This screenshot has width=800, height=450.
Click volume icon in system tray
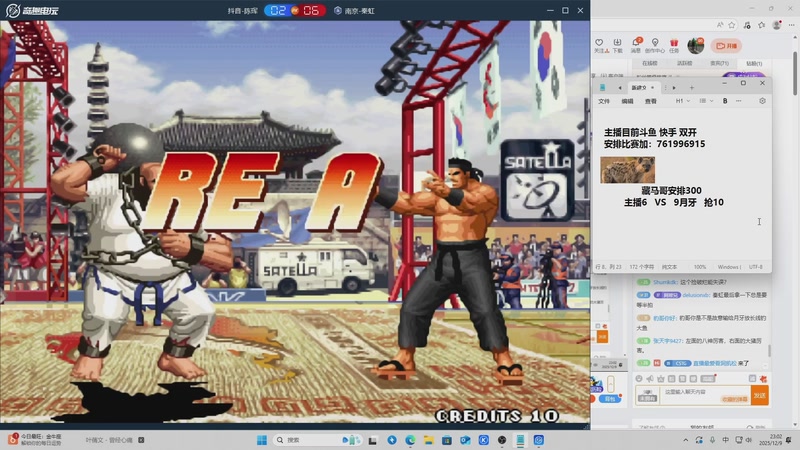click(748, 440)
